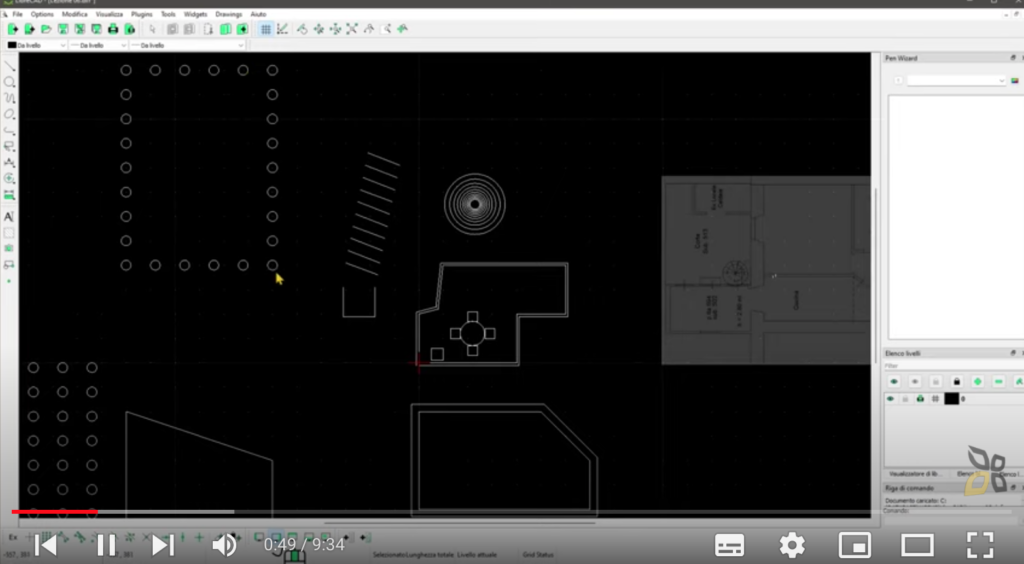
Task: Open the line type Da livello dropdown
Action: point(187,45)
